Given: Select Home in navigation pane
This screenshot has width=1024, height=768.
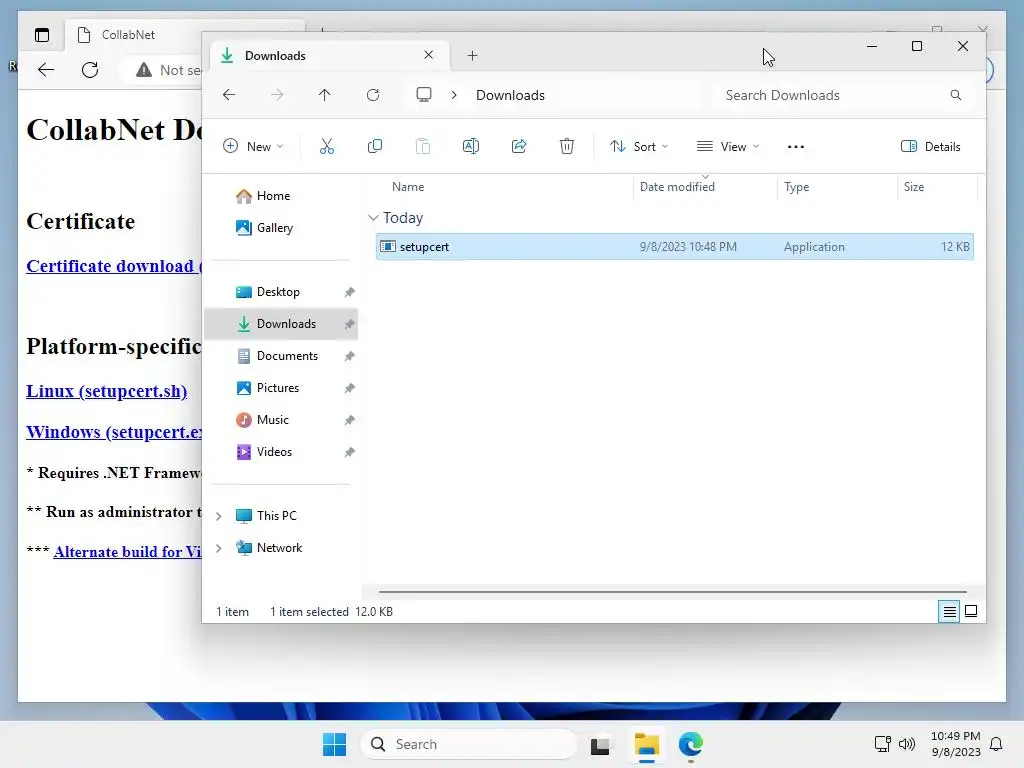Looking at the screenshot, I should pyautogui.click(x=281, y=196).
